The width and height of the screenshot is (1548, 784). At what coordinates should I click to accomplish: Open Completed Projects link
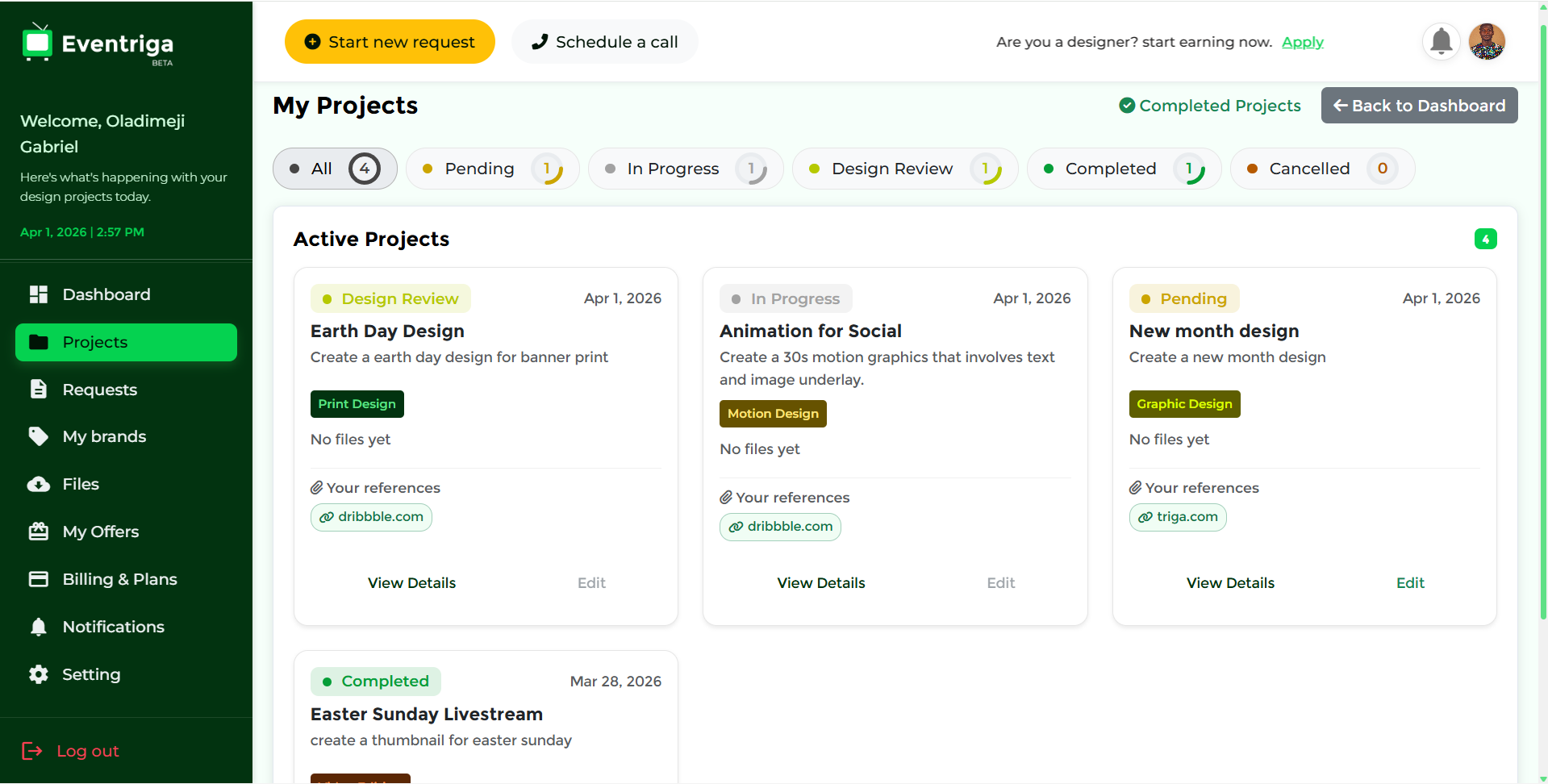tap(1210, 106)
